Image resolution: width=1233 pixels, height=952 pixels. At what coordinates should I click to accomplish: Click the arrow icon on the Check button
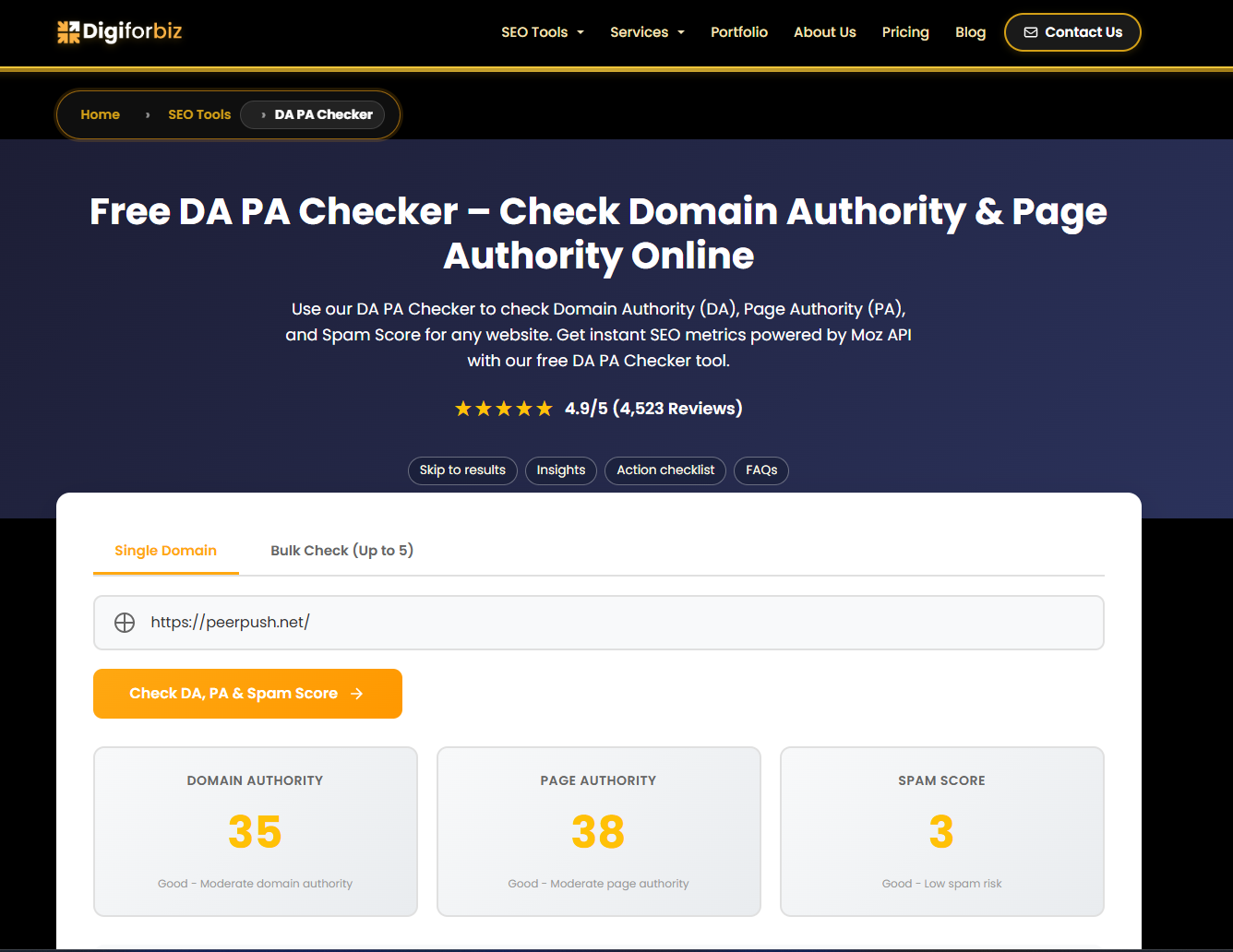(356, 694)
